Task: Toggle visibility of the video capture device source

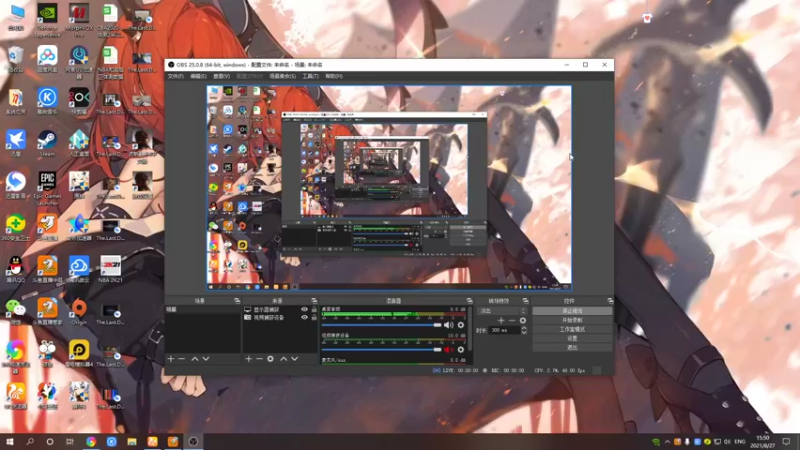Action: pos(305,317)
